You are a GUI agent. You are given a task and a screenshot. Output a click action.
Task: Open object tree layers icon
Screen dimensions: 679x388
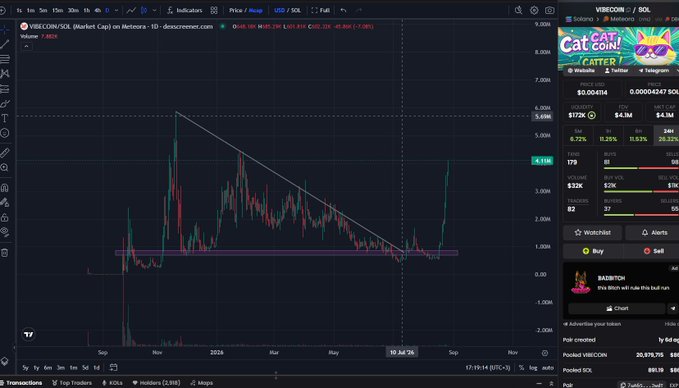5,361
